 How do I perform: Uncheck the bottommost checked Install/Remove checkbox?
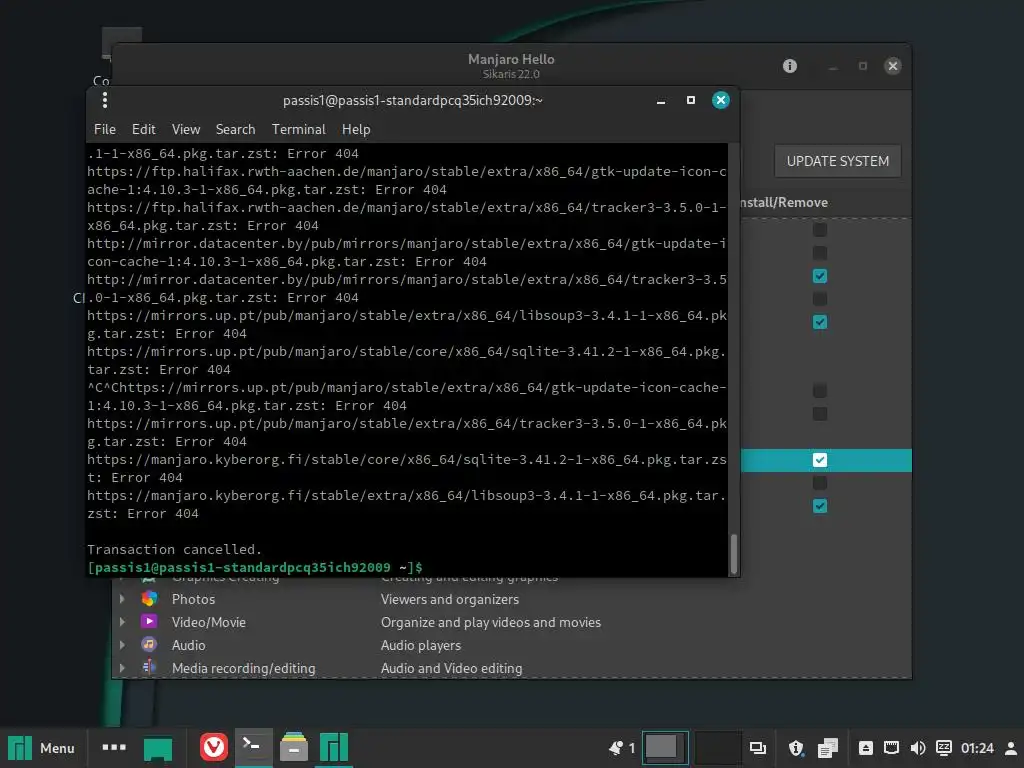click(x=820, y=505)
